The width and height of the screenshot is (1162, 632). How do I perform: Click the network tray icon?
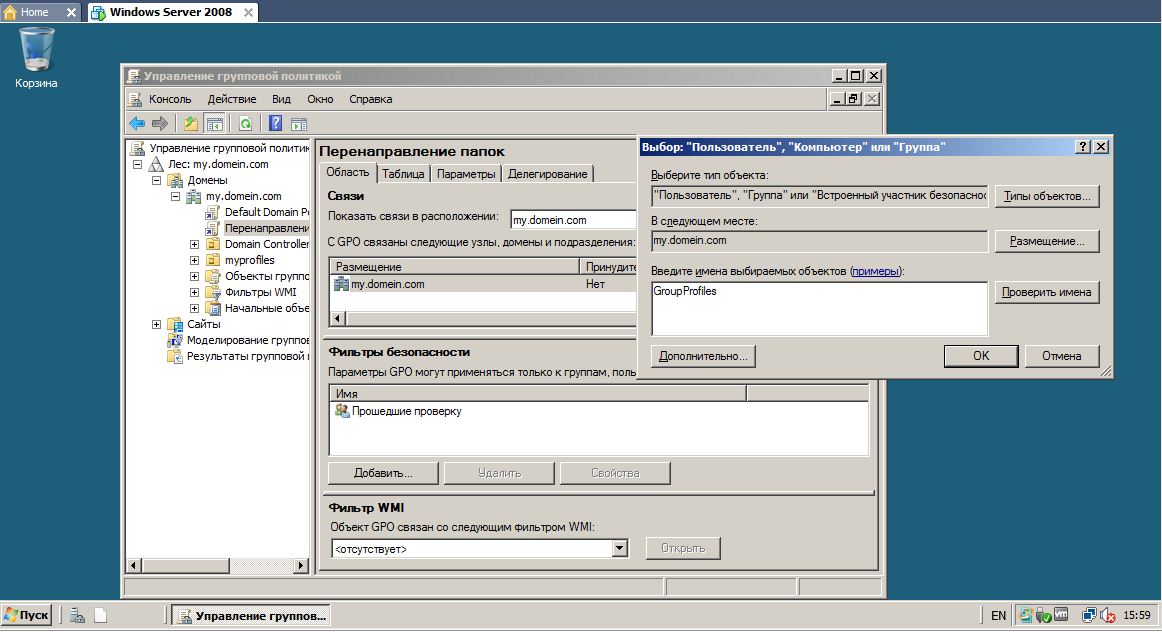(x=1089, y=615)
